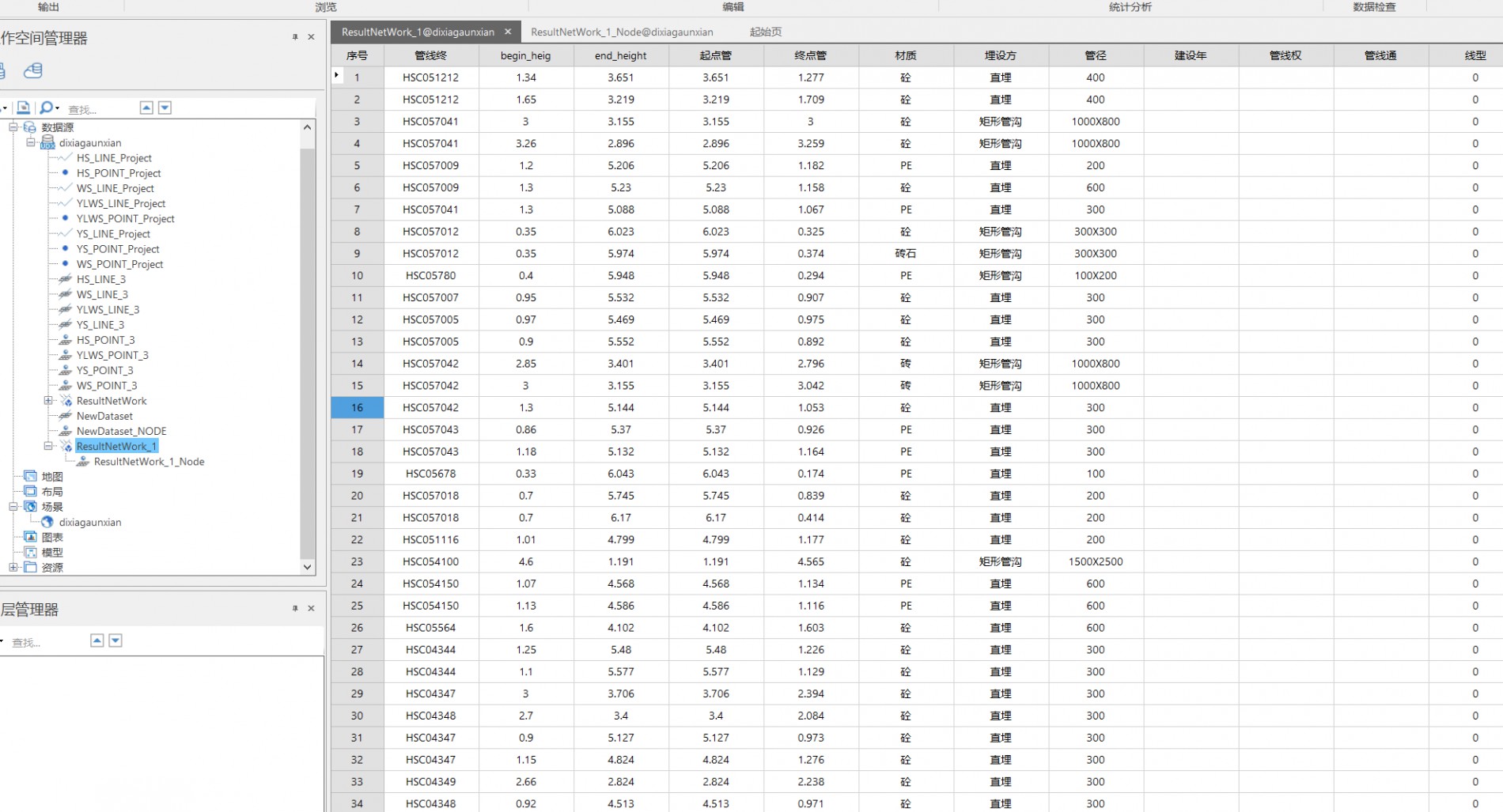Select row 16 header in attribute table
Viewport: 1503px width, 812px height.
tap(357, 407)
